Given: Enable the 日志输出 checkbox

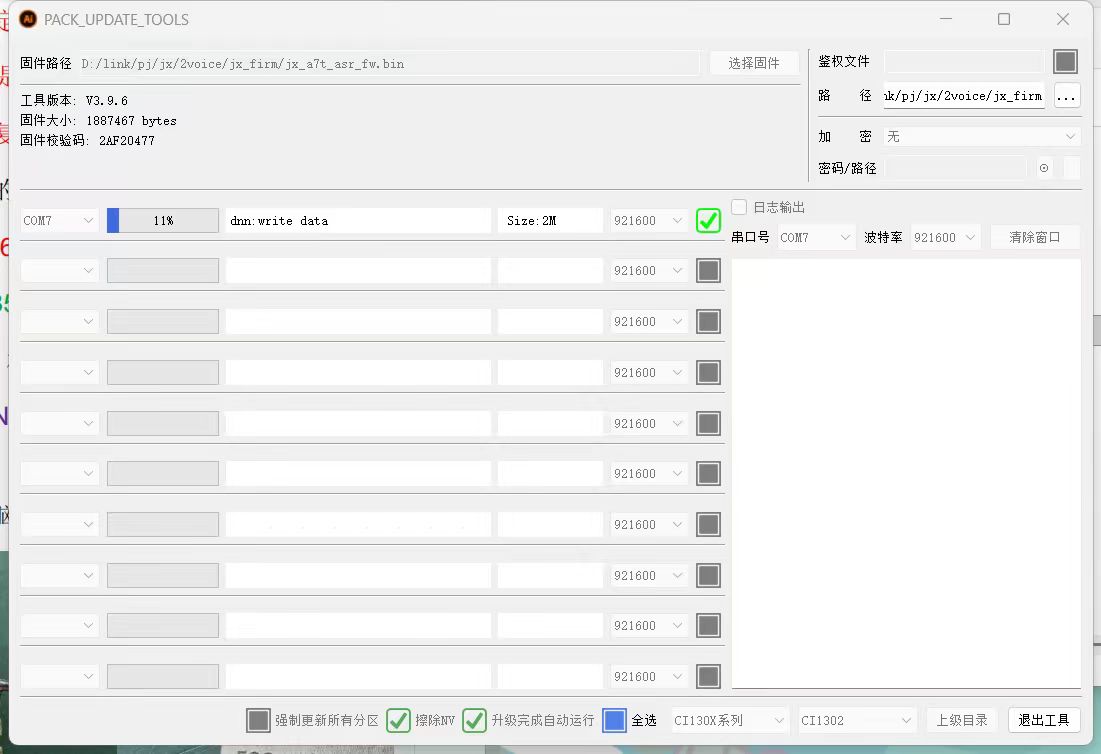Looking at the screenshot, I should 739,207.
